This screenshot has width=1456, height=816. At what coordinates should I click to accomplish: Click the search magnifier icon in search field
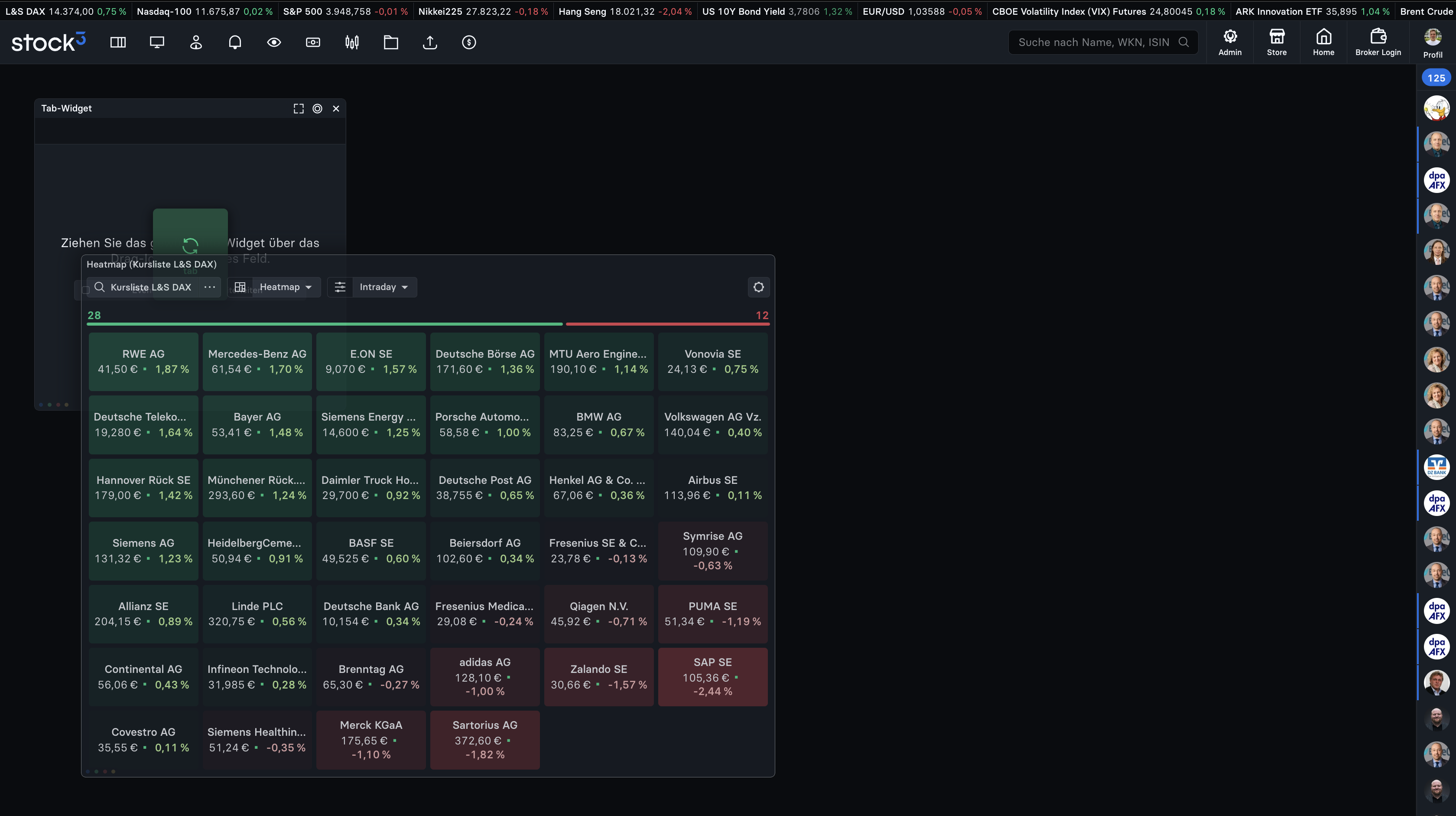tap(1183, 42)
